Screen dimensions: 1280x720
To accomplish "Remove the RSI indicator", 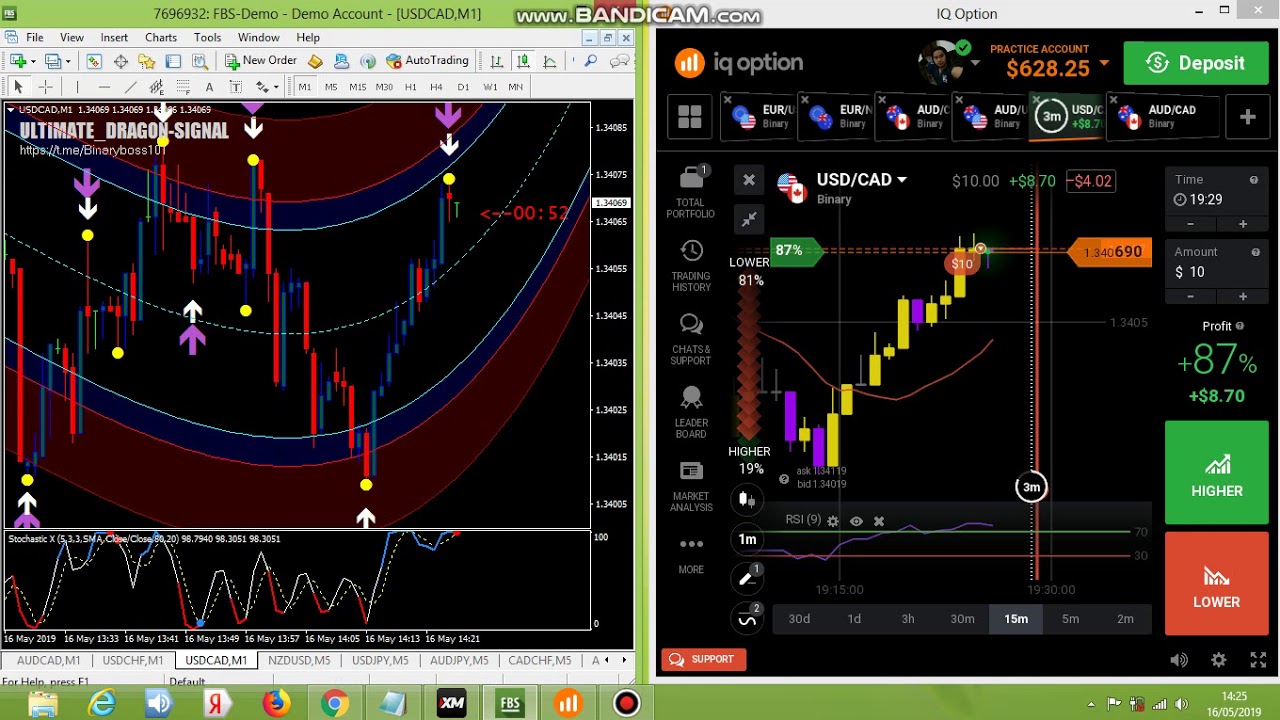I will pyautogui.click(x=879, y=521).
